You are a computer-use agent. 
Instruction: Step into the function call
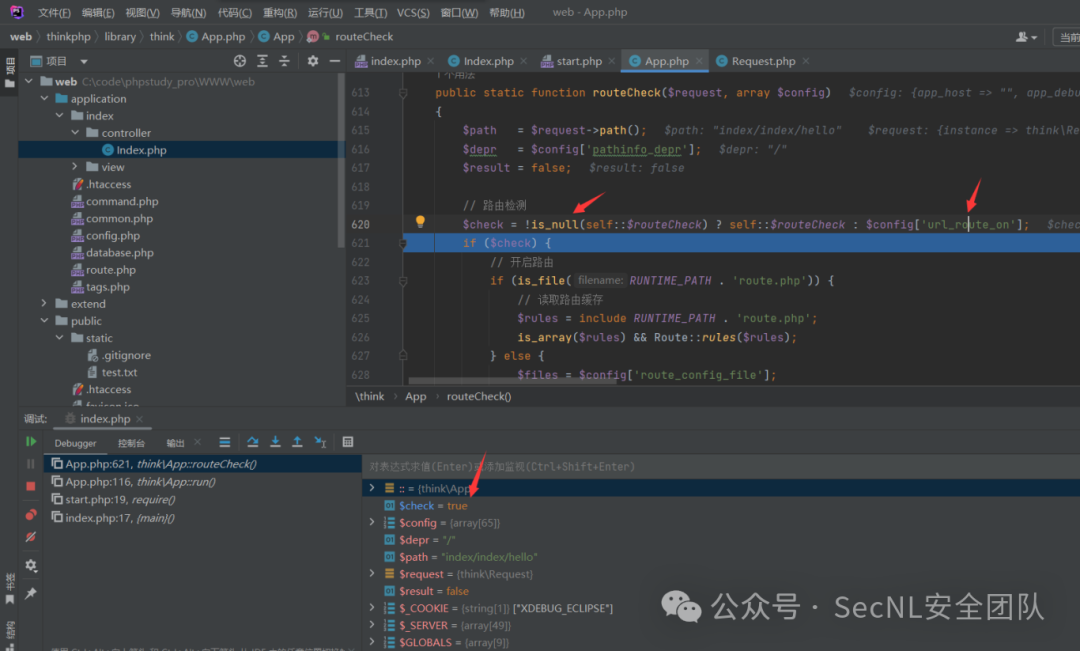(275, 442)
